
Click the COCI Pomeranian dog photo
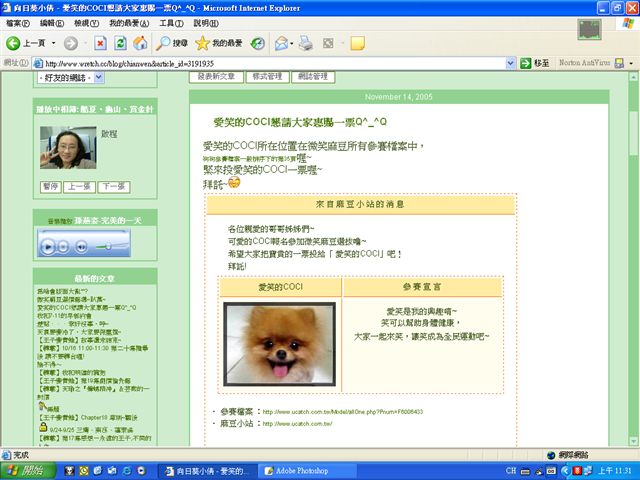(x=280, y=344)
